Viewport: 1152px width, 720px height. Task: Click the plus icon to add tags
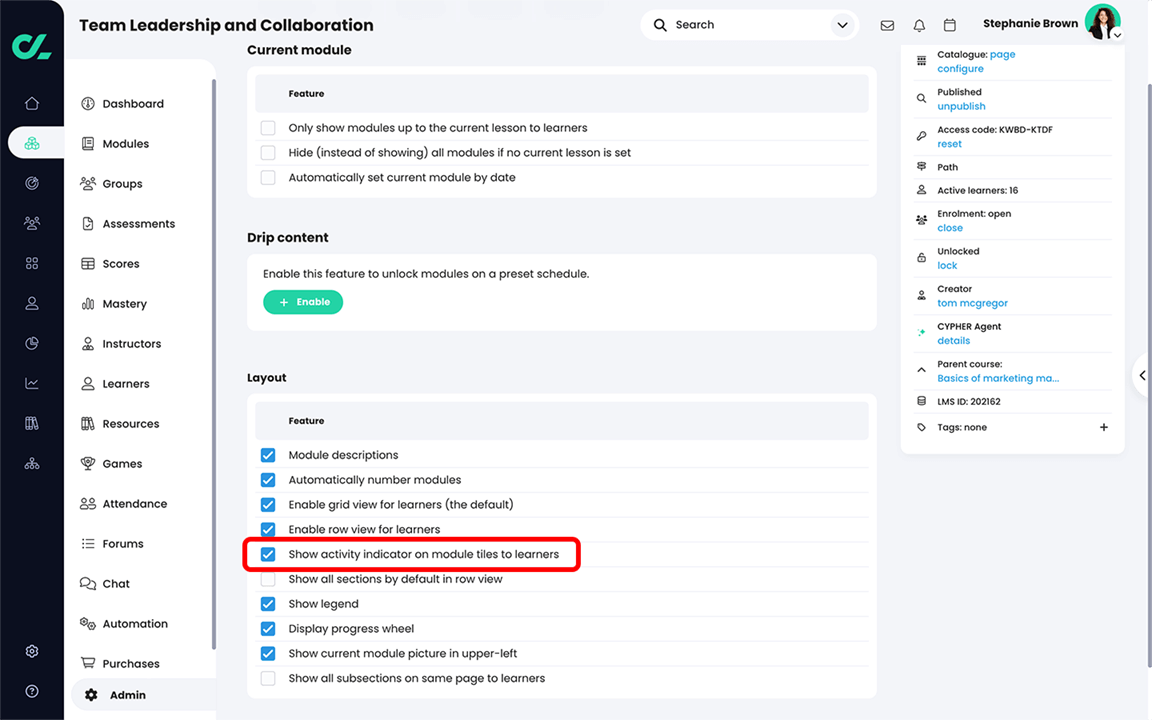point(1104,428)
